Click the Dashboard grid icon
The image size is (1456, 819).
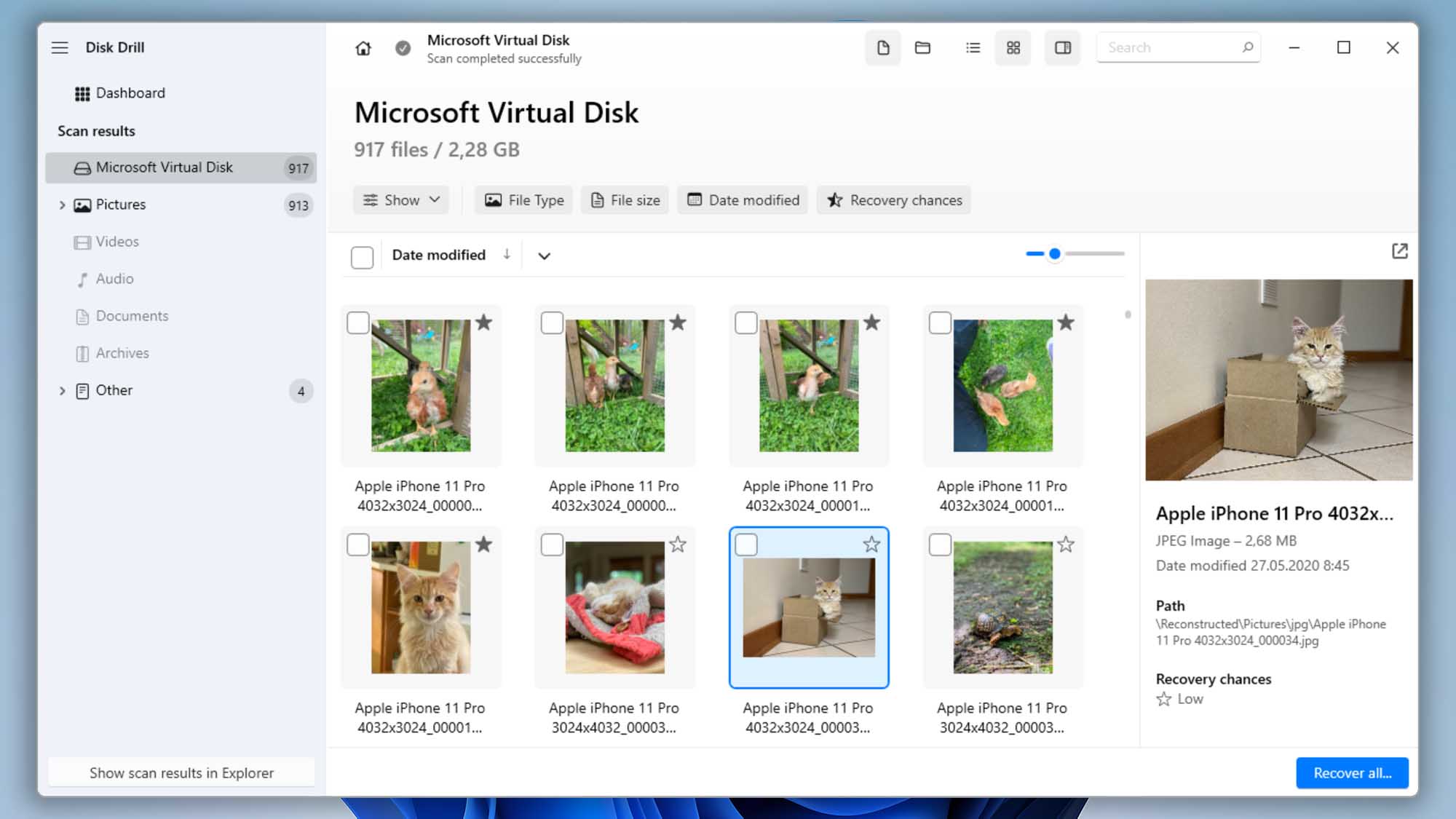click(x=82, y=94)
